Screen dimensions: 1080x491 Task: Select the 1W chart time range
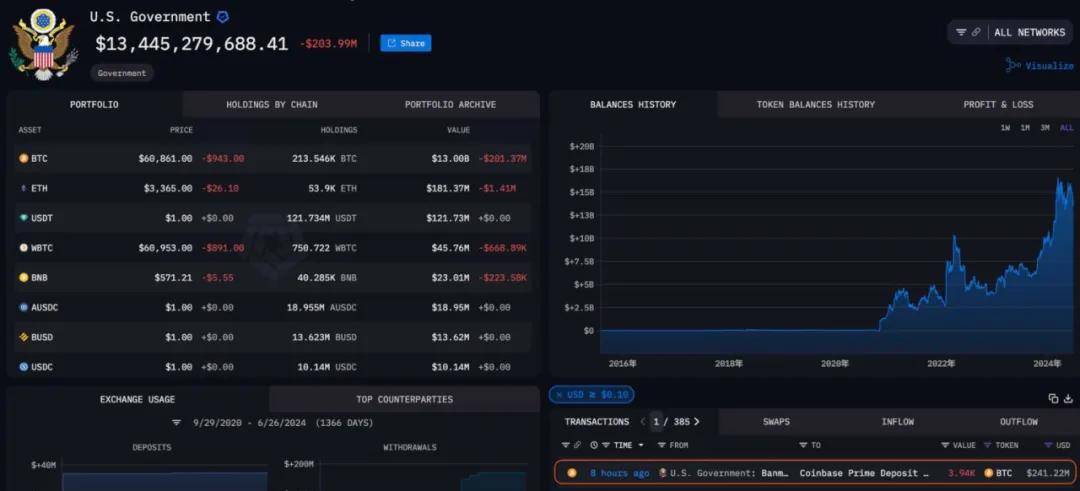pos(1005,128)
